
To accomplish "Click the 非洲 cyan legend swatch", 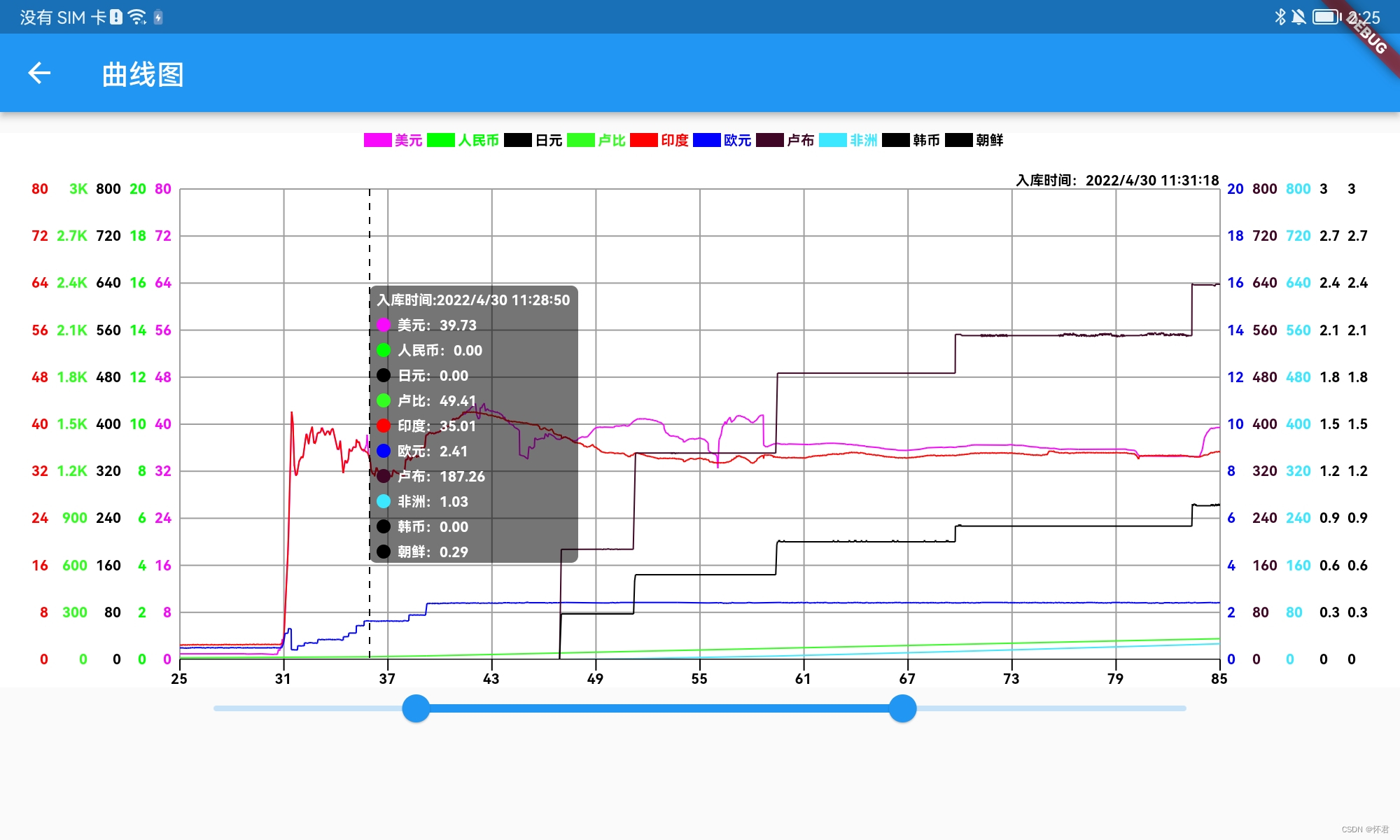I will pos(832,140).
